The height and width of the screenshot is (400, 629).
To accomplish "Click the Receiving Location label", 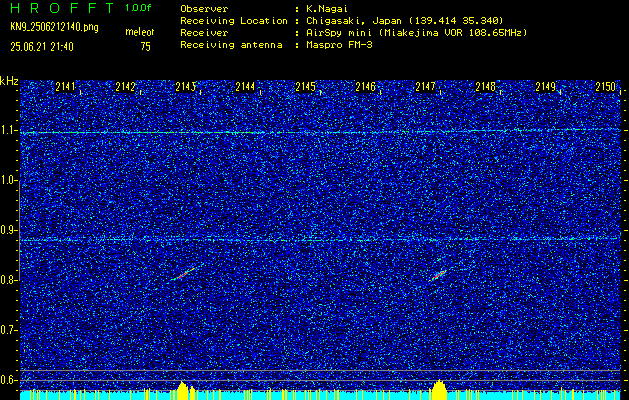I will point(234,21).
